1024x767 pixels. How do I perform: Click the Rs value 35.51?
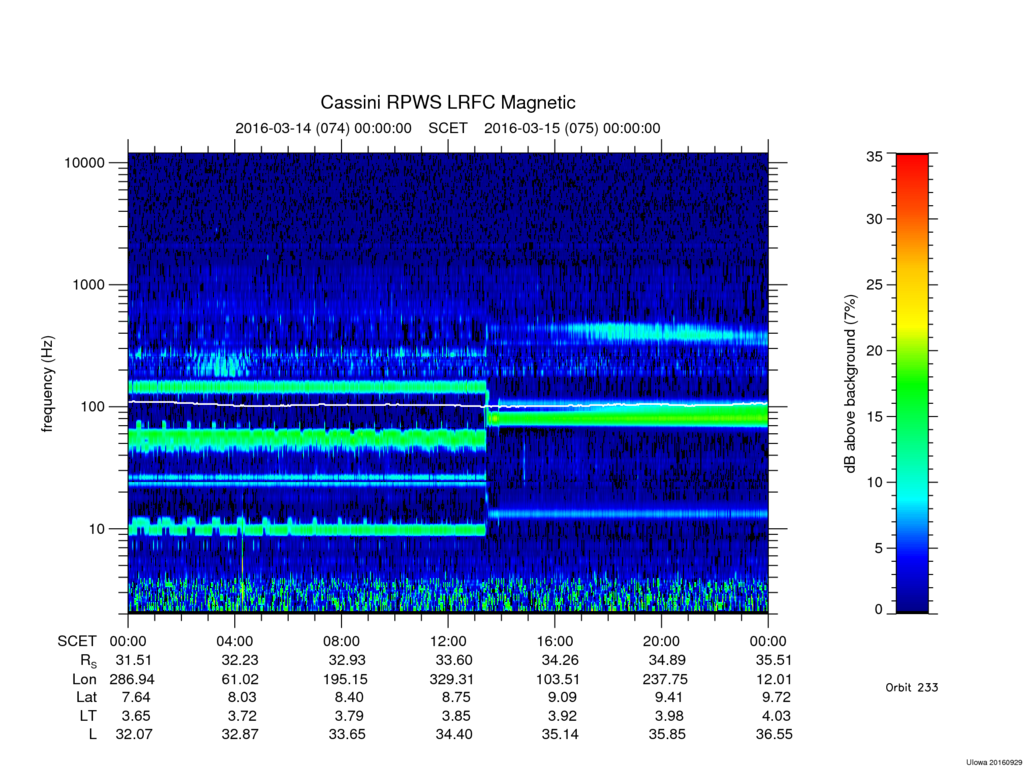[x=774, y=661]
